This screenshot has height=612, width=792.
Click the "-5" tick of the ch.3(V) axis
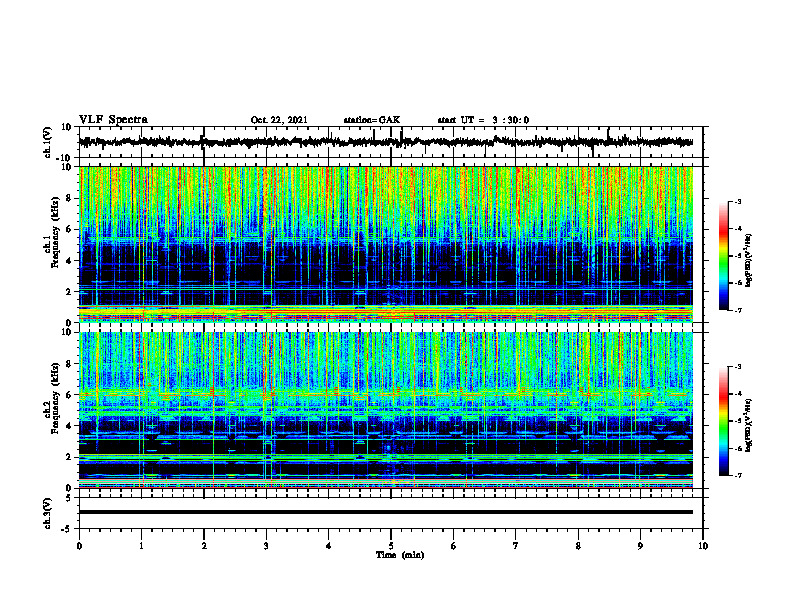tap(68, 529)
